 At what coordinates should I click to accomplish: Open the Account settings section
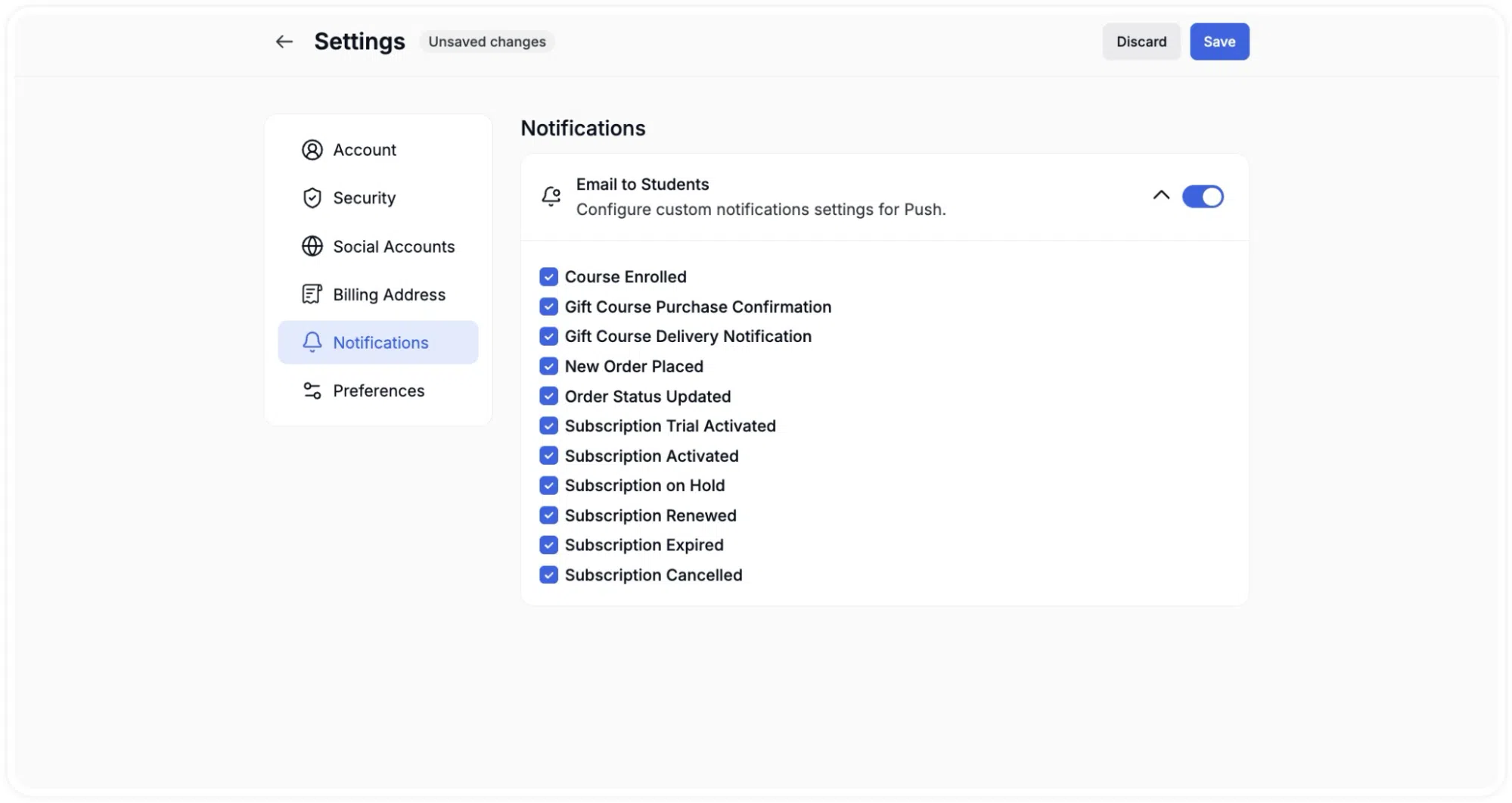[x=378, y=150]
